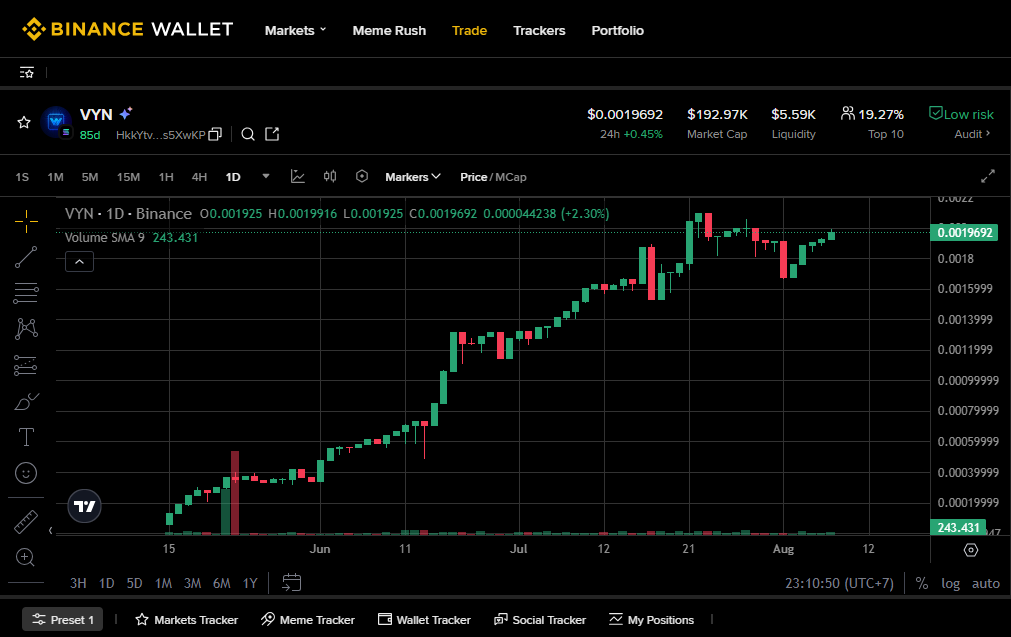Open the Portfolio page
This screenshot has width=1011, height=637.
(618, 30)
